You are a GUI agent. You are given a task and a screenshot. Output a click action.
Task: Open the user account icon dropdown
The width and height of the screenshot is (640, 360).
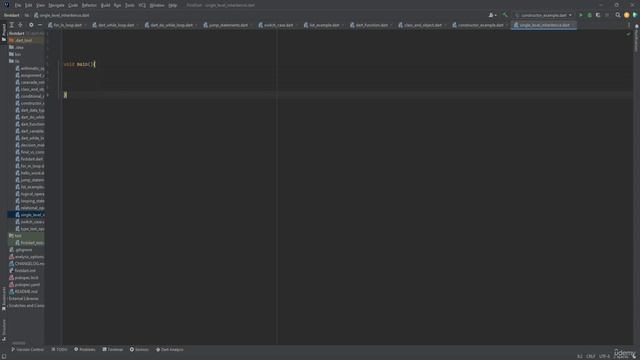[492, 15]
